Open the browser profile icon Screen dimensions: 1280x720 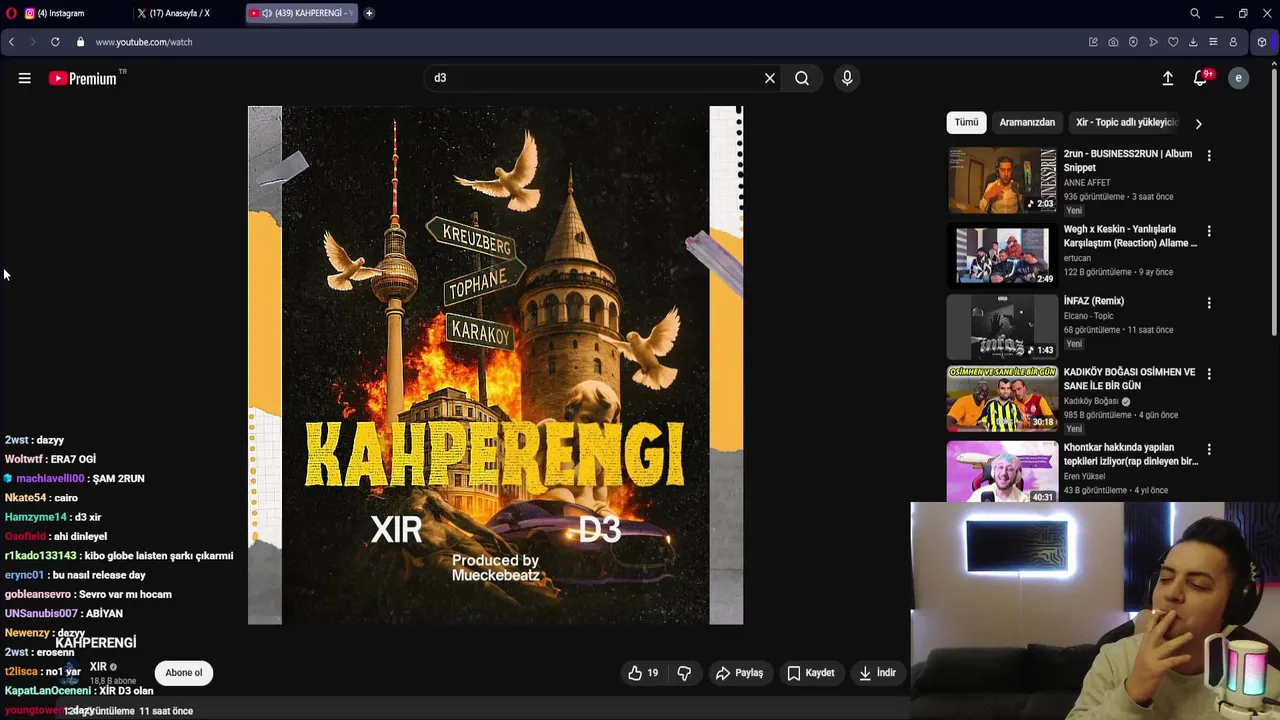pos(1233,42)
